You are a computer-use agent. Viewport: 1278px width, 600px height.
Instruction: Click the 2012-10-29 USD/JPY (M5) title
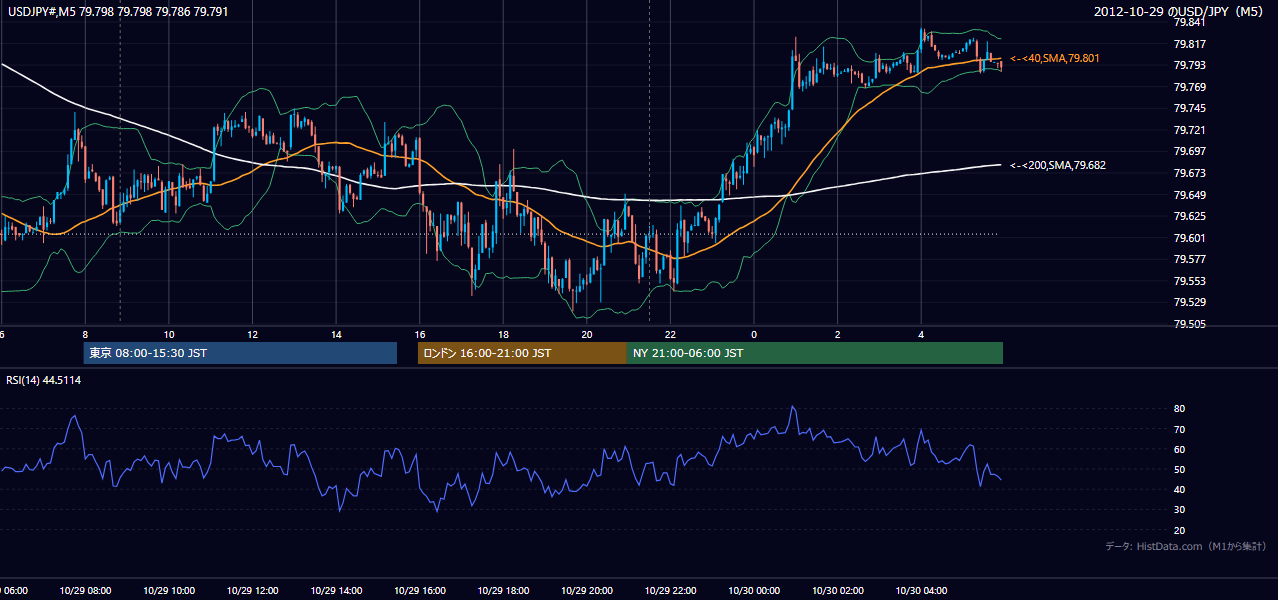[x=1180, y=11]
